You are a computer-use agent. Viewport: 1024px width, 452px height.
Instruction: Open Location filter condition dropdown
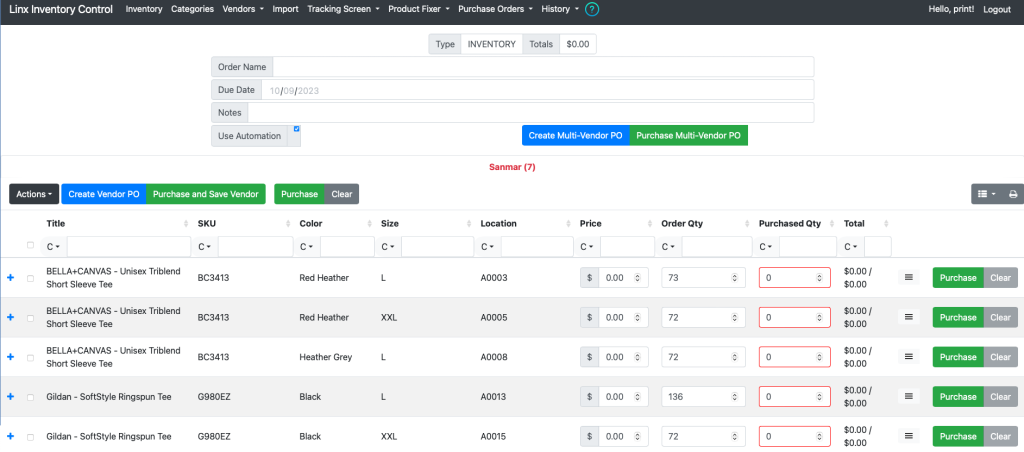pyautogui.click(x=488, y=247)
